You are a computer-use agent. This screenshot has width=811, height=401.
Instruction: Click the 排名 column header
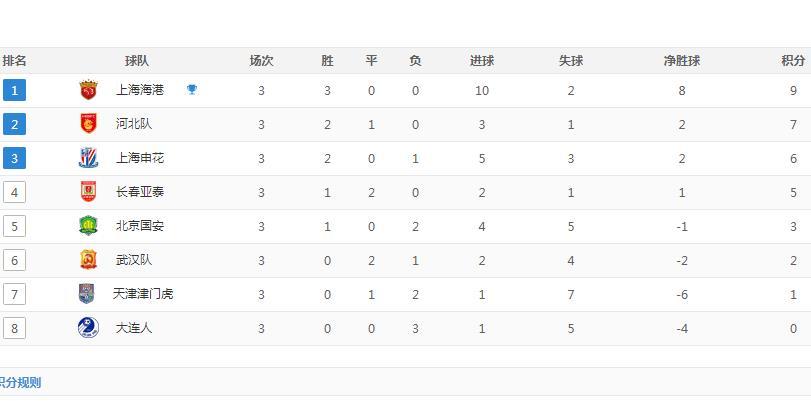[14, 61]
